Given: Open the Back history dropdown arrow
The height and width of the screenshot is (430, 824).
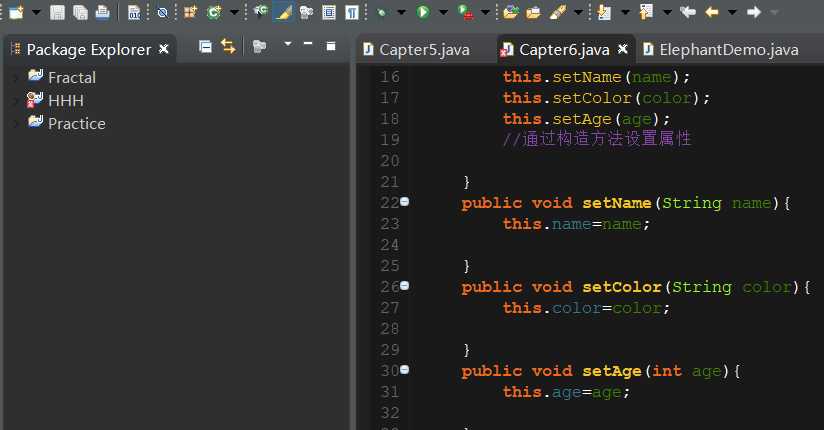Looking at the screenshot, I should point(732,12).
